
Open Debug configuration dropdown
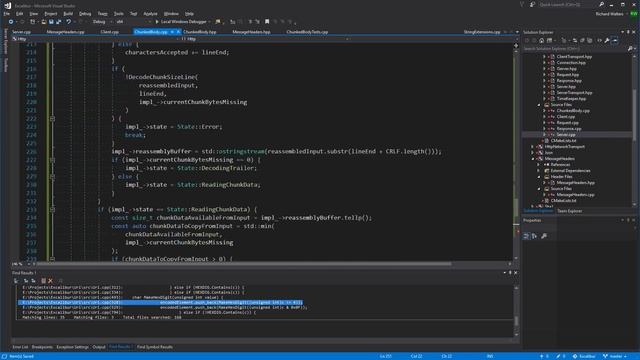tap(102, 22)
